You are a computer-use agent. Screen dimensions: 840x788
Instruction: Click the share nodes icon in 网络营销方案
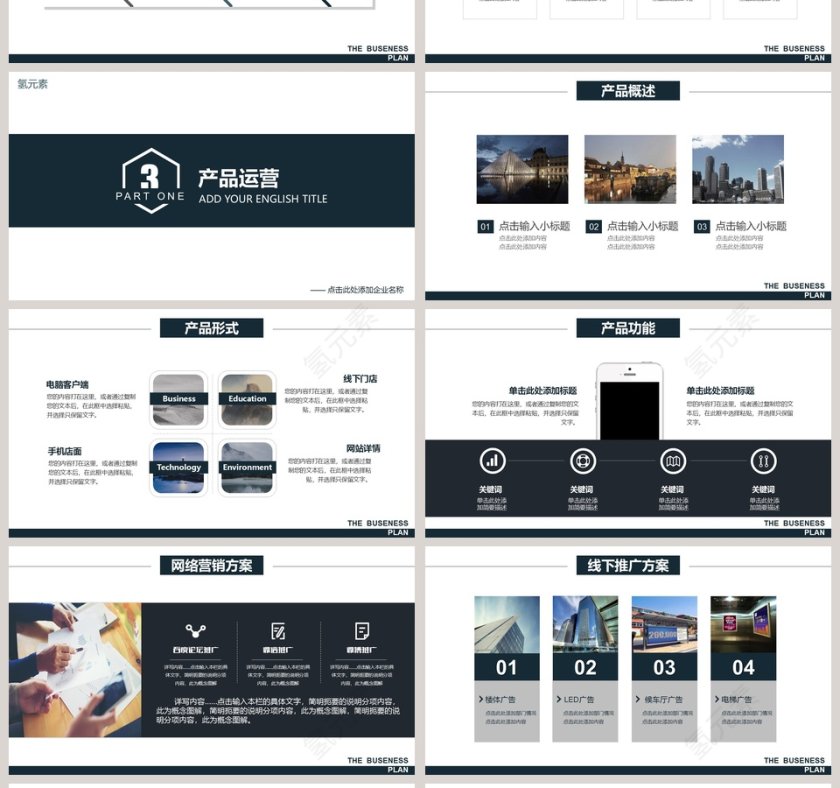click(195, 631)
